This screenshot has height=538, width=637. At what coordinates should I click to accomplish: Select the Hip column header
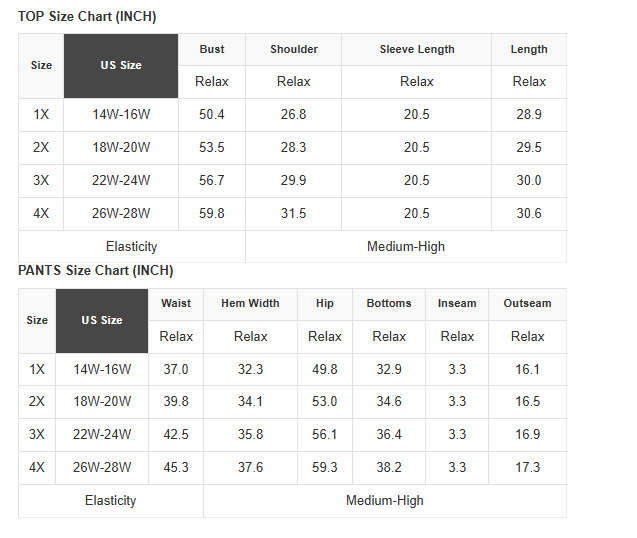[x=325, y=303]
